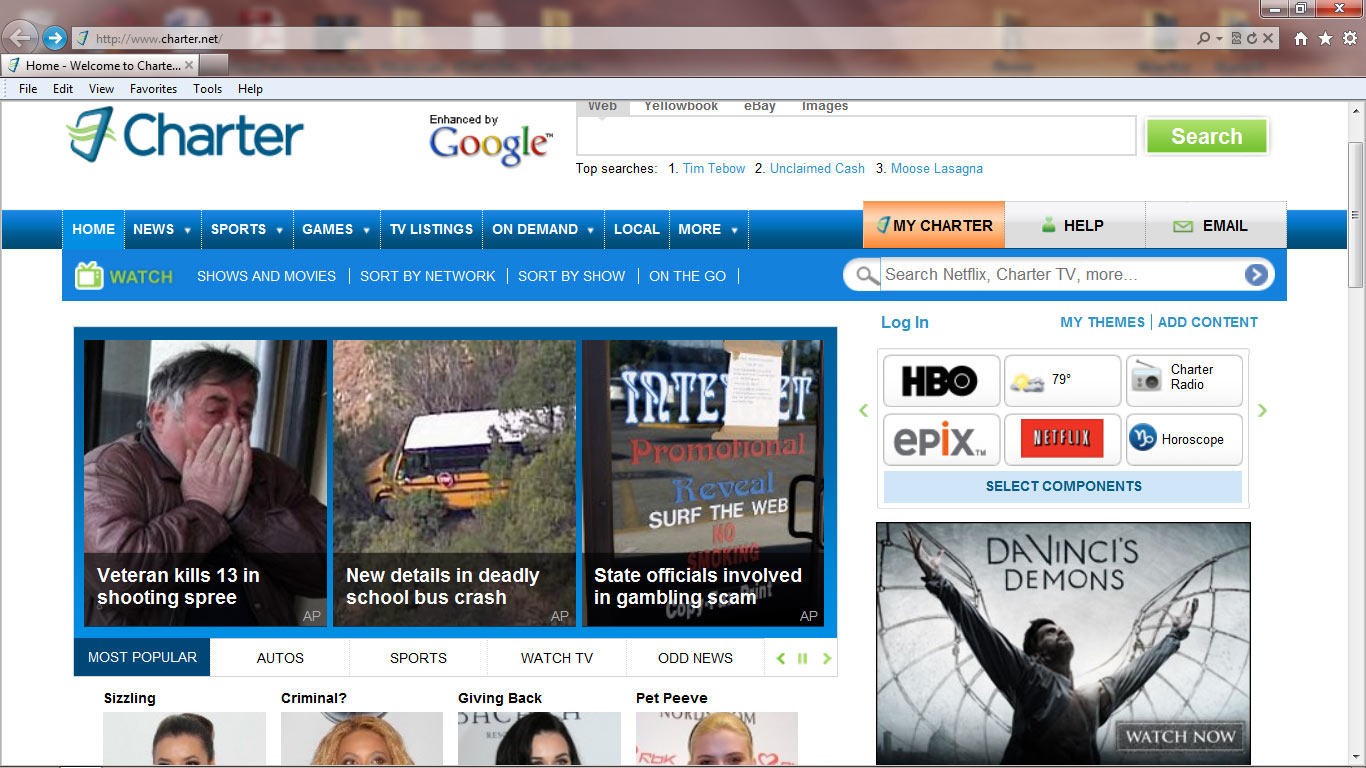Open the Unclaimed Cash top search link
1366x768 pixels.
point(817,169)
